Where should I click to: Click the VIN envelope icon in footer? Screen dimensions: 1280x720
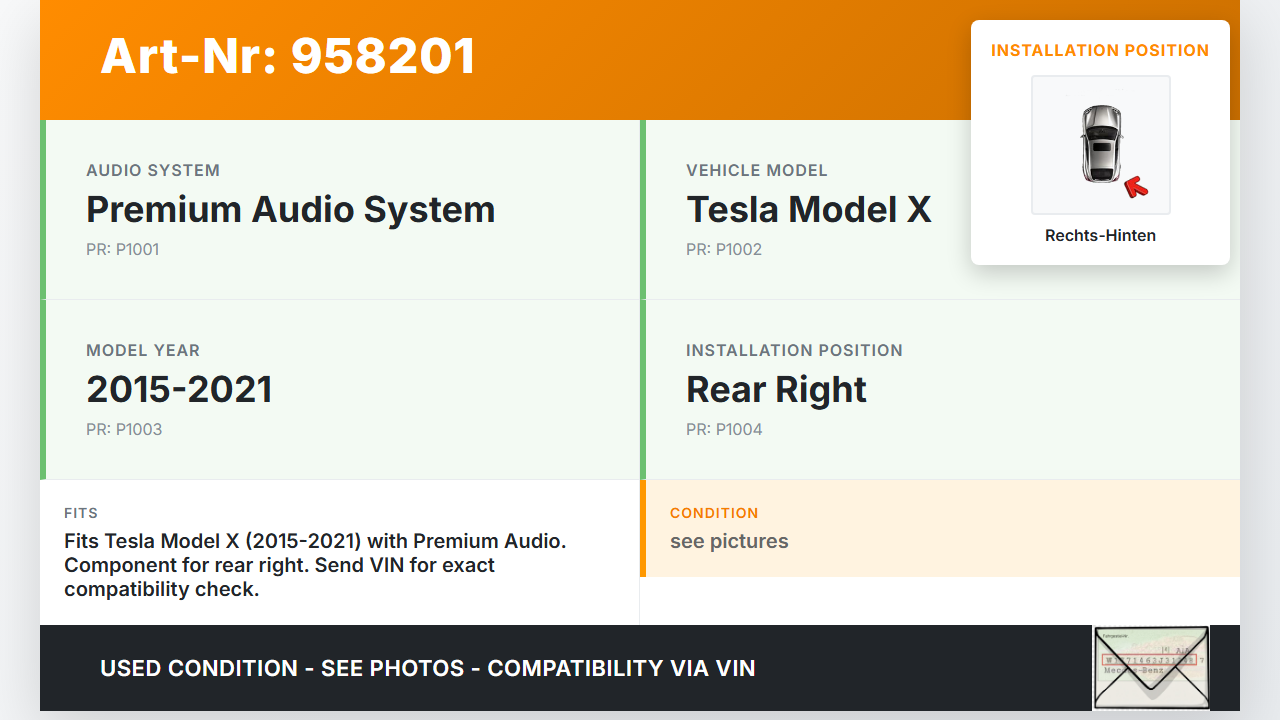(x=1150, y=667)
